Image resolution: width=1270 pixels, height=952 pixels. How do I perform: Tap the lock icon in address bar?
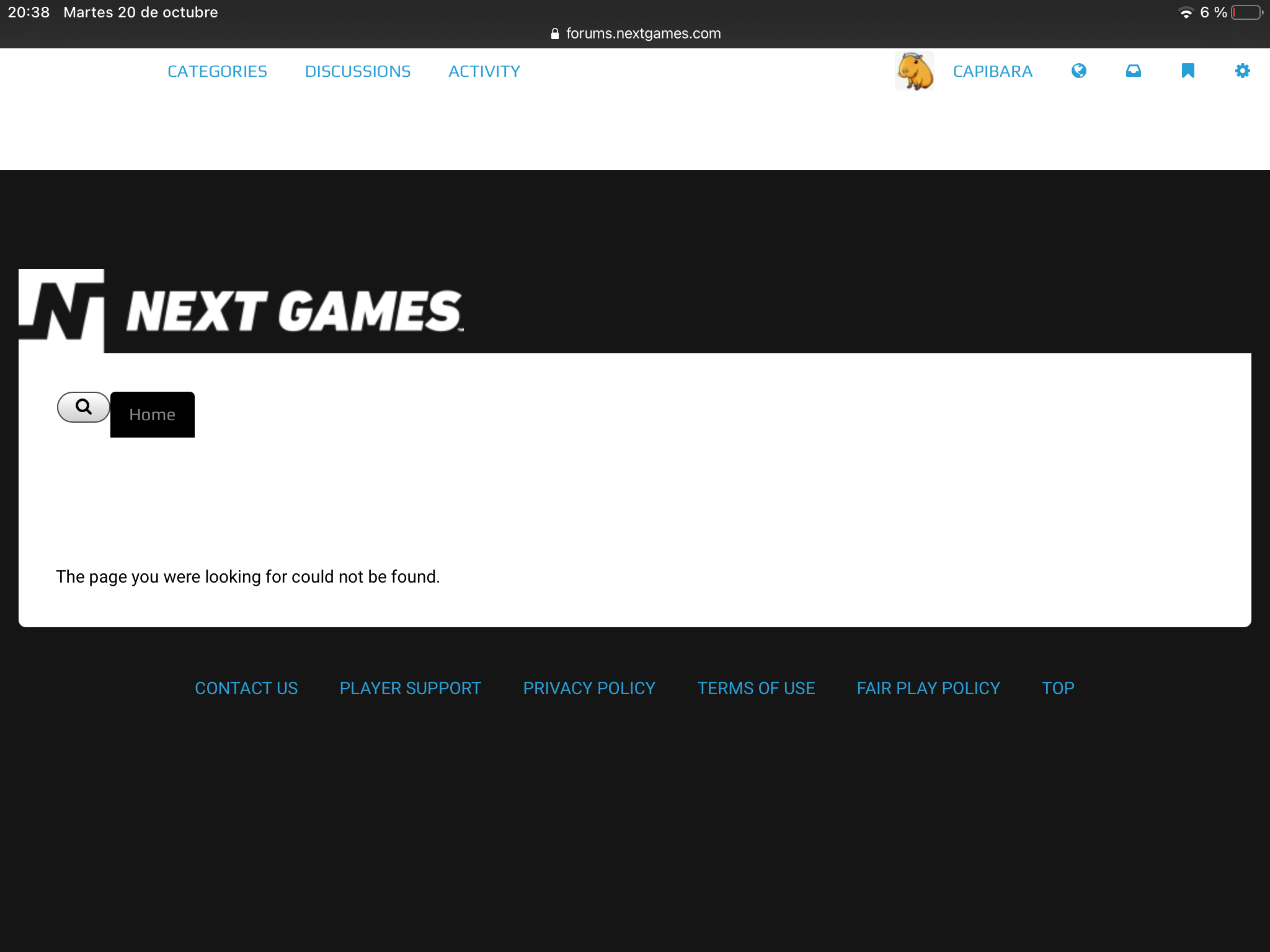pyautogui.click(x=555, y=33)
